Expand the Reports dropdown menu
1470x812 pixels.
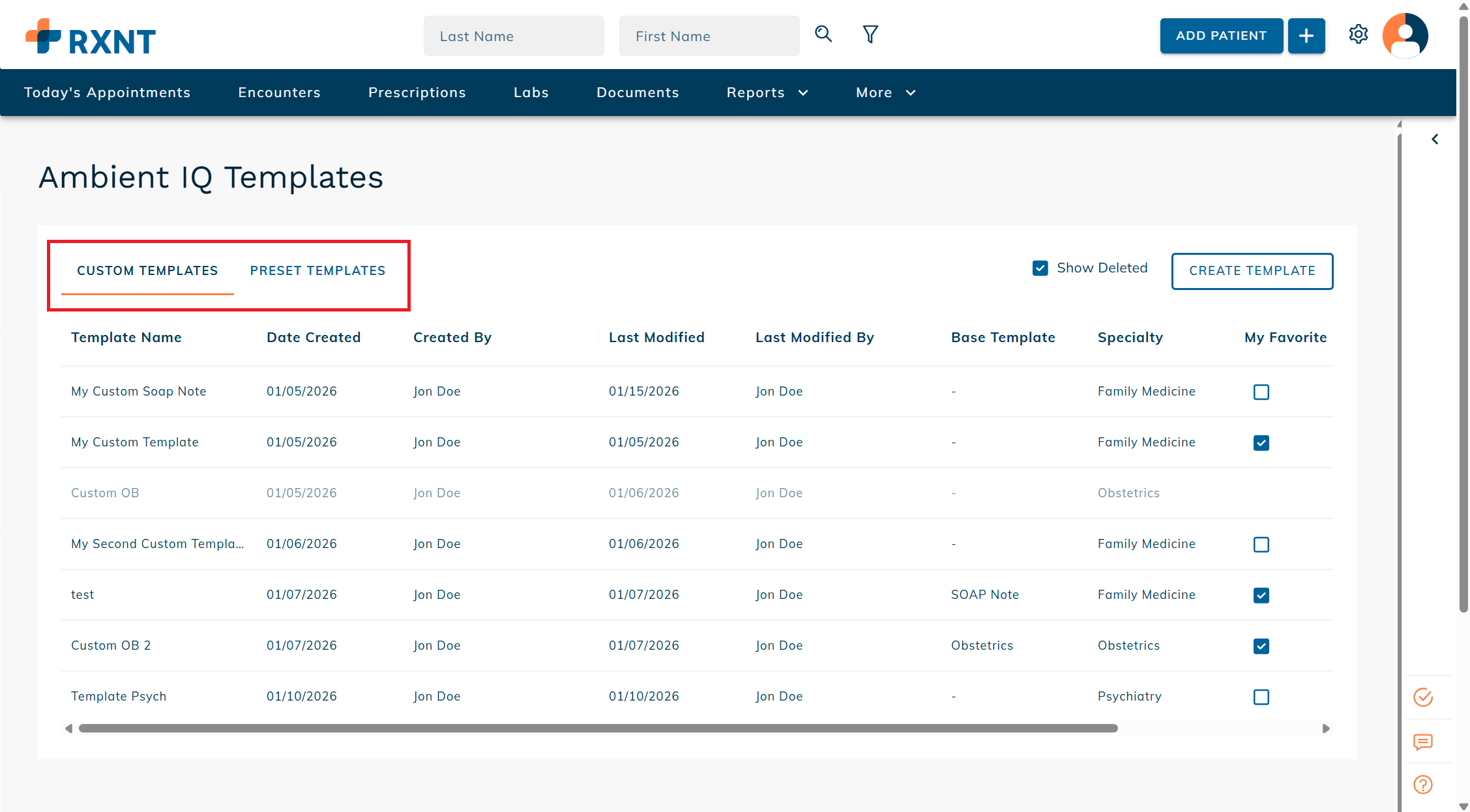pos(767,93)
